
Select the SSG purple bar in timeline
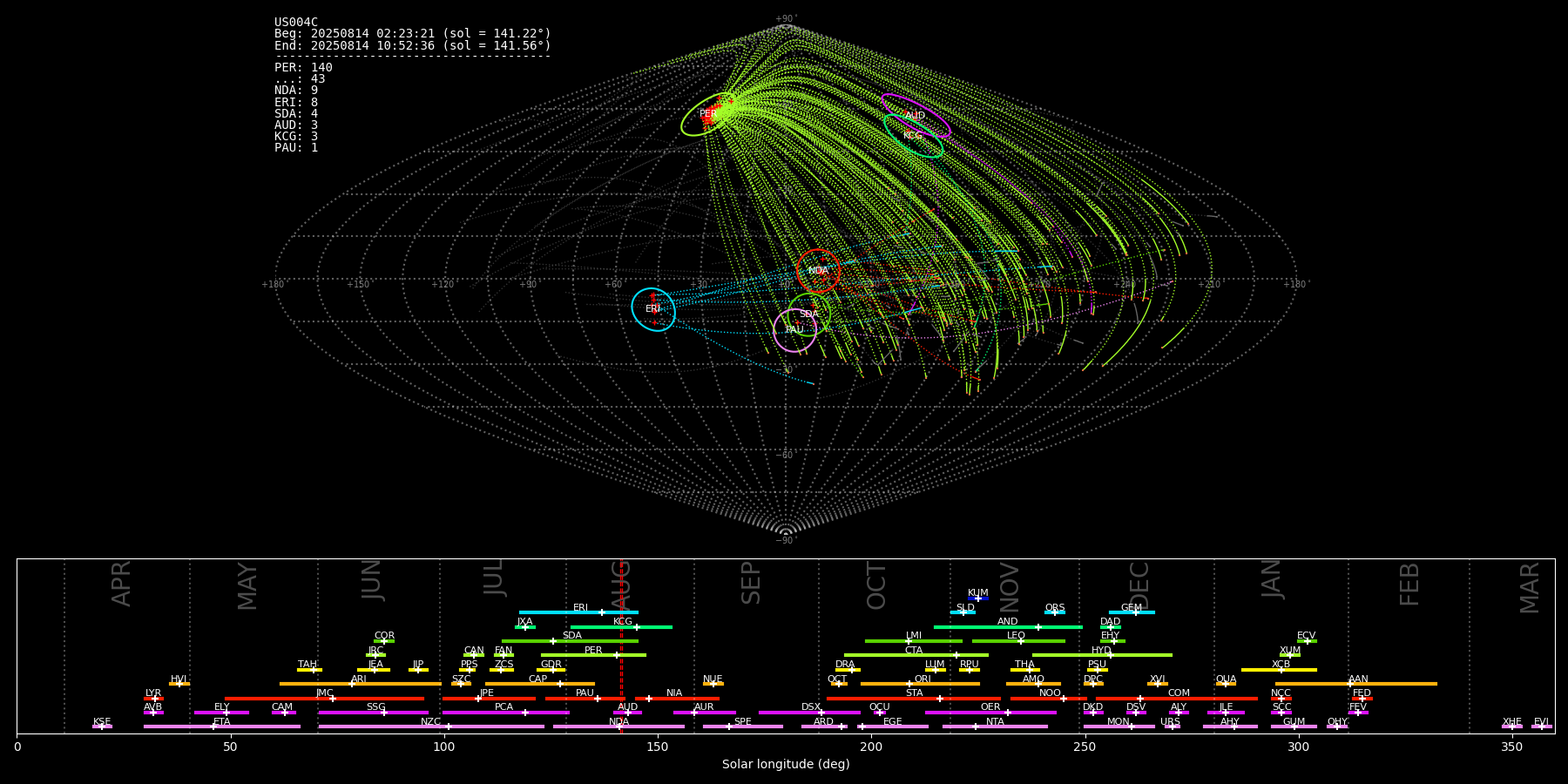pyautogui.click(x=373, y=712)
